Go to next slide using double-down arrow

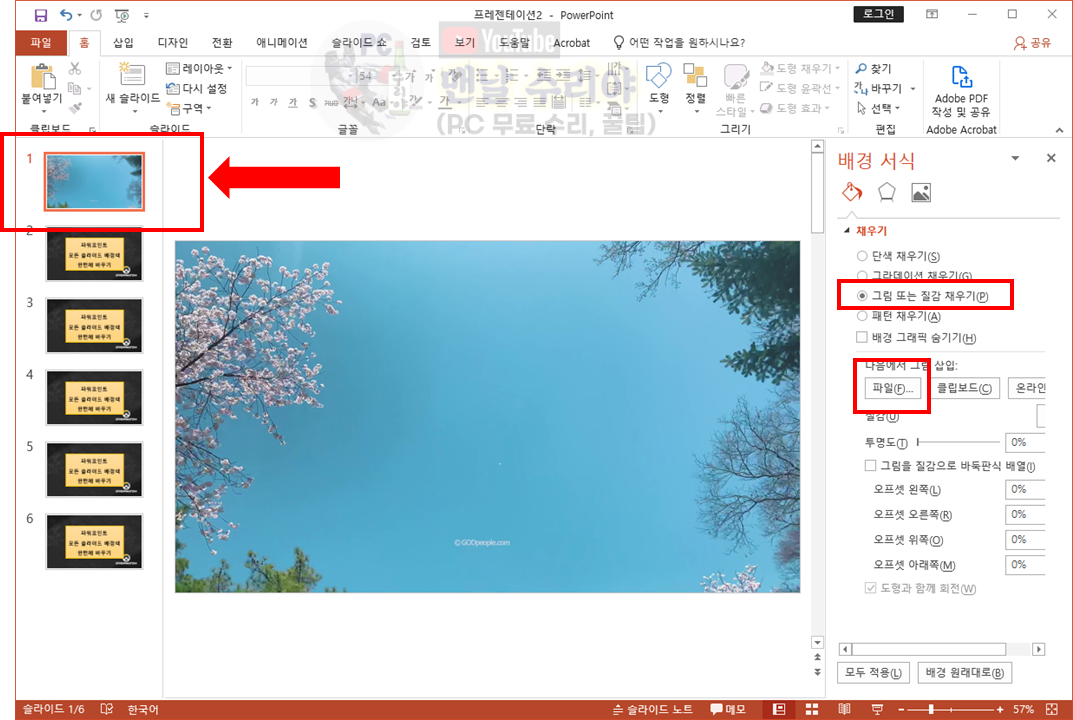click(x=817, y=672)
